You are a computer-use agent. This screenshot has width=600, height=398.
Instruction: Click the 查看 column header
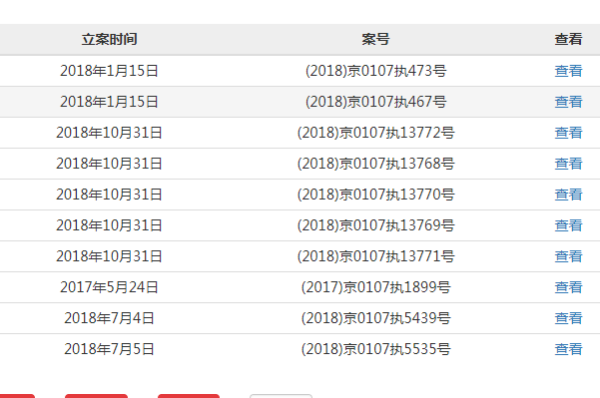(569, 39)
